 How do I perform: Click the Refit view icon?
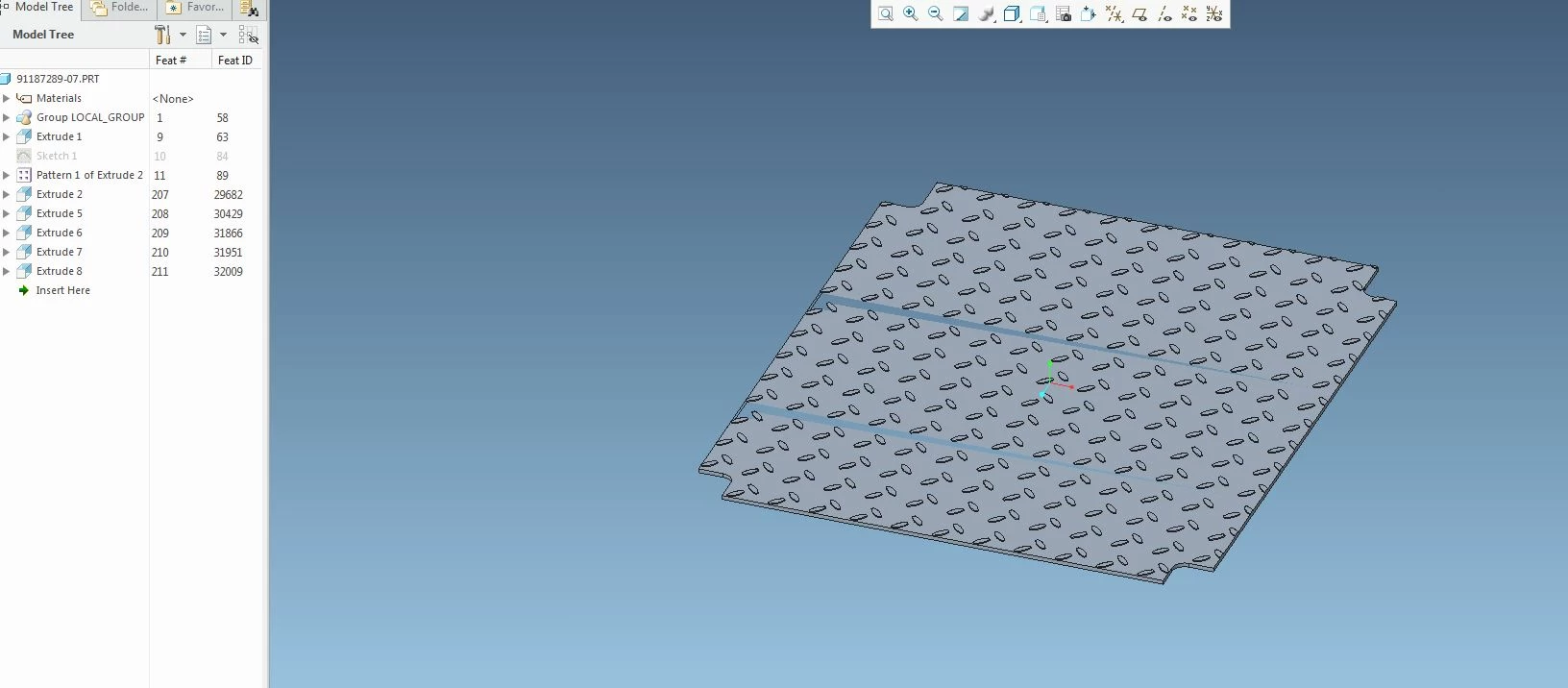(886, 13)
